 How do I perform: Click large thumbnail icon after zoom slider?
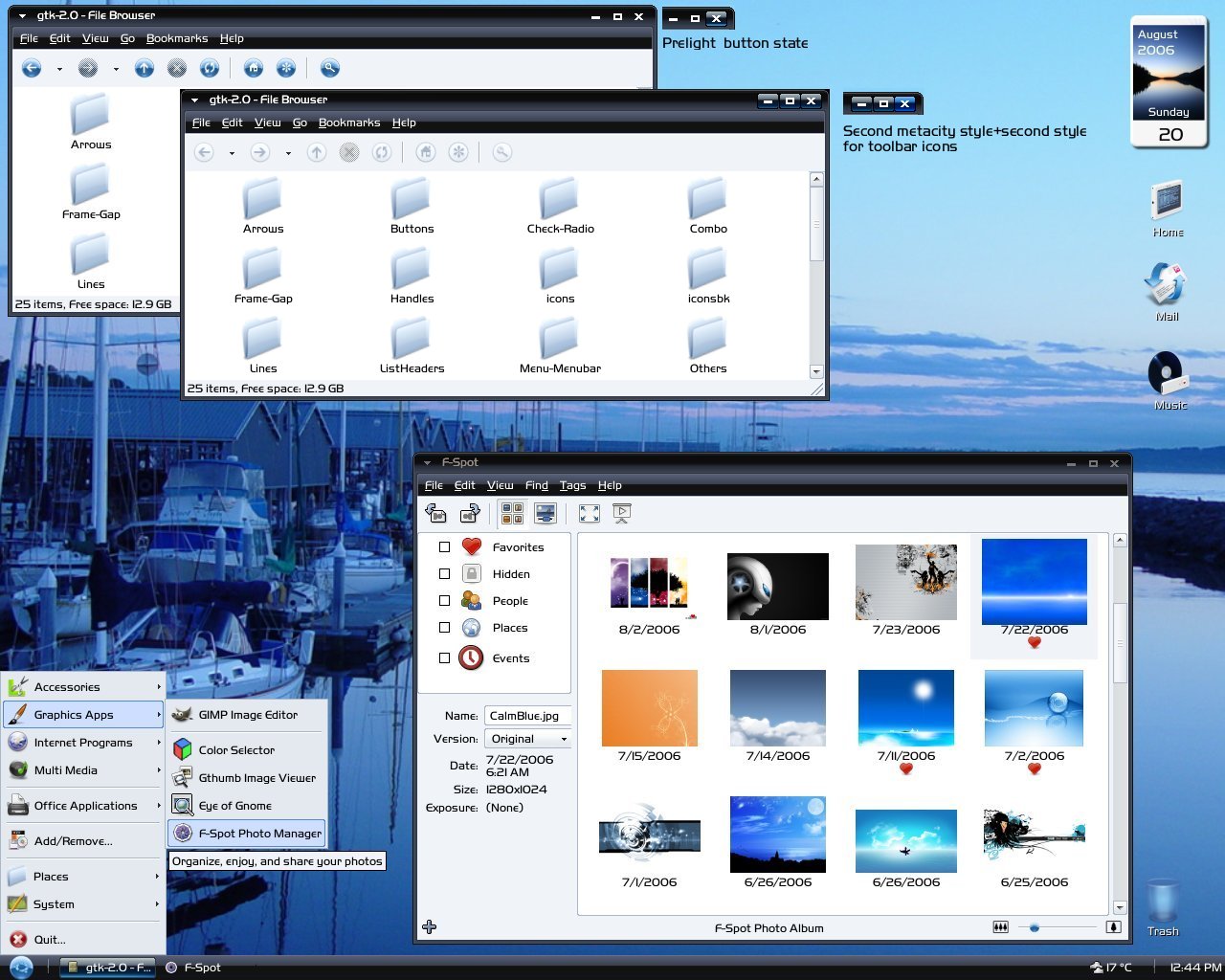click(1113, 926)
